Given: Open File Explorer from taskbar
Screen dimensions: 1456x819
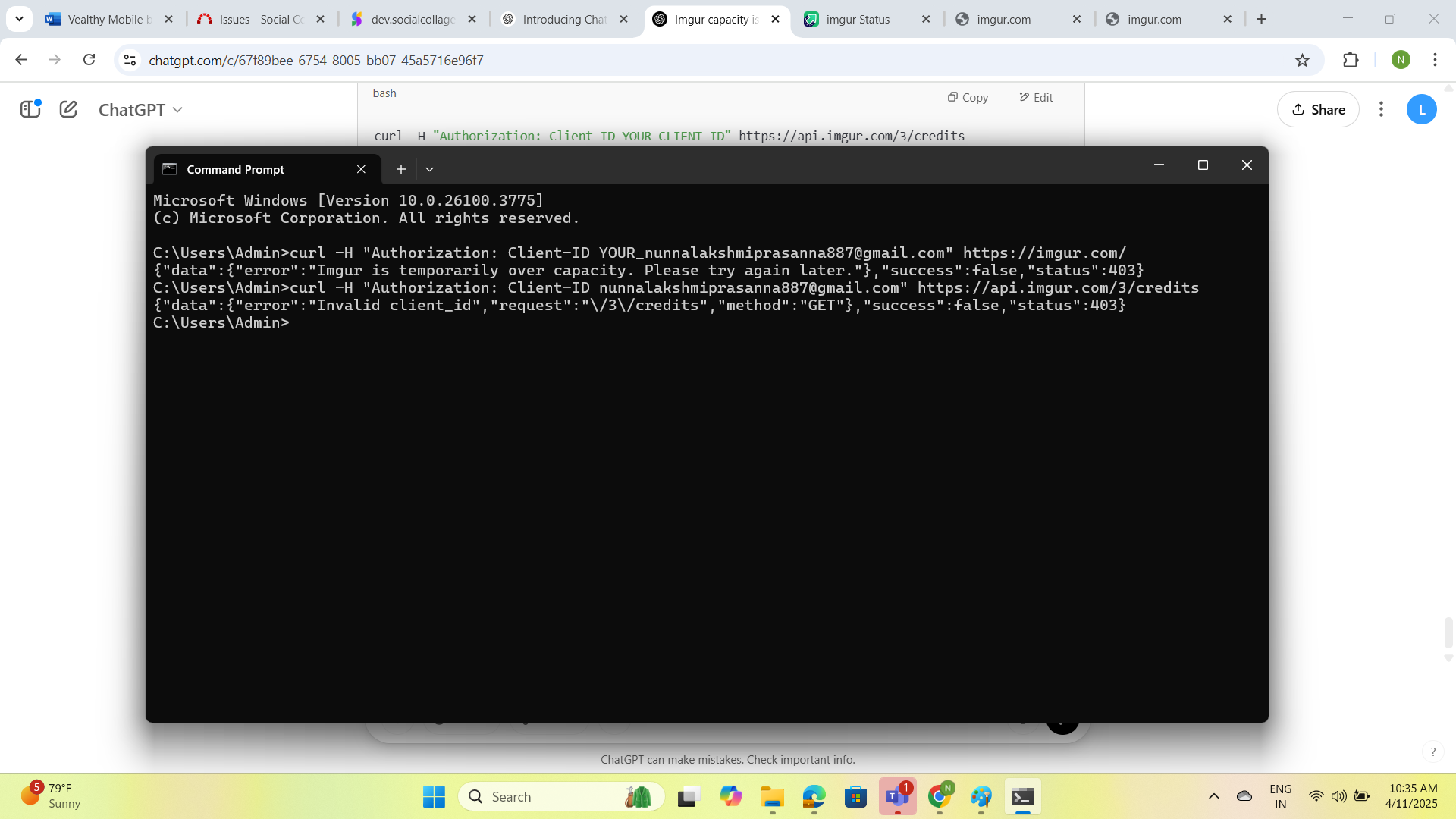Looking at the screenshot, I should [x=772, y=796].
